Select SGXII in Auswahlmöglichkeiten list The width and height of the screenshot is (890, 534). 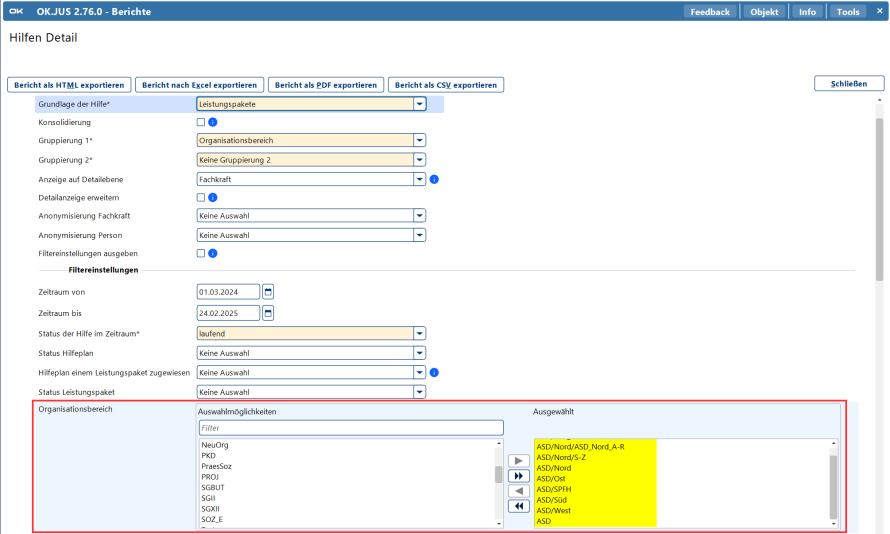pos(210,509)
